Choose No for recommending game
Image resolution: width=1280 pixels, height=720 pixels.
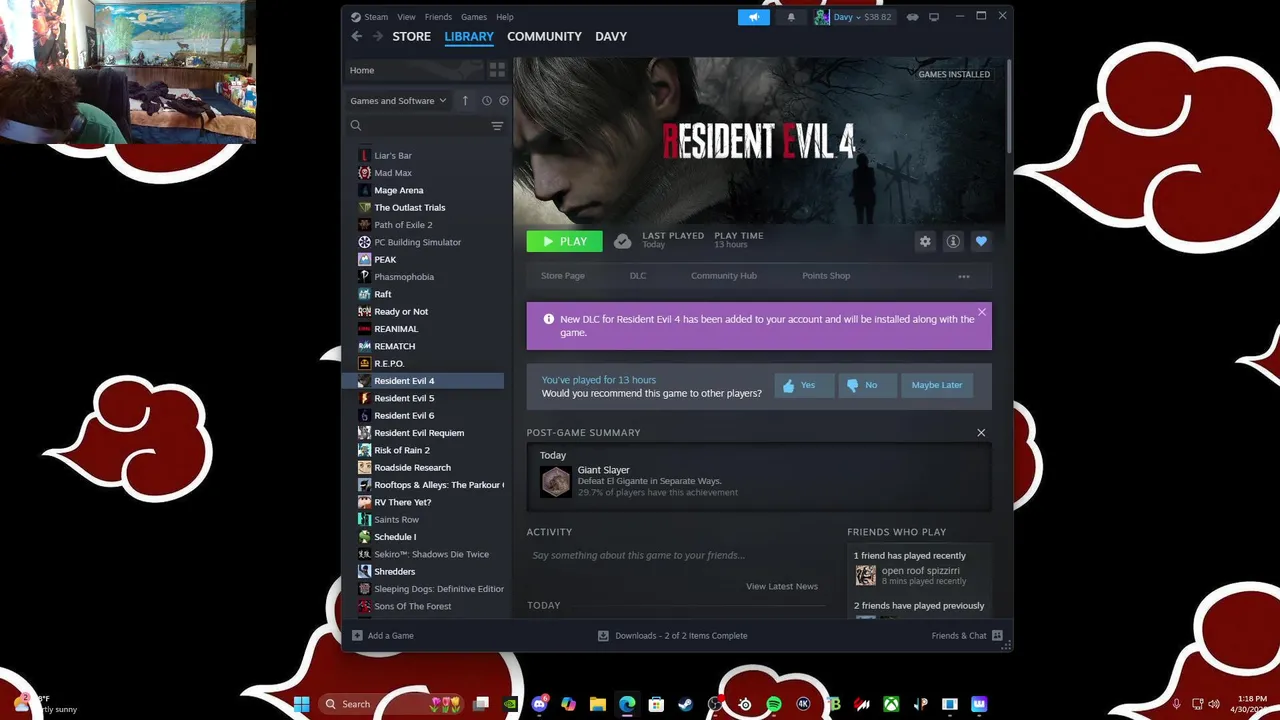point(866,385)
